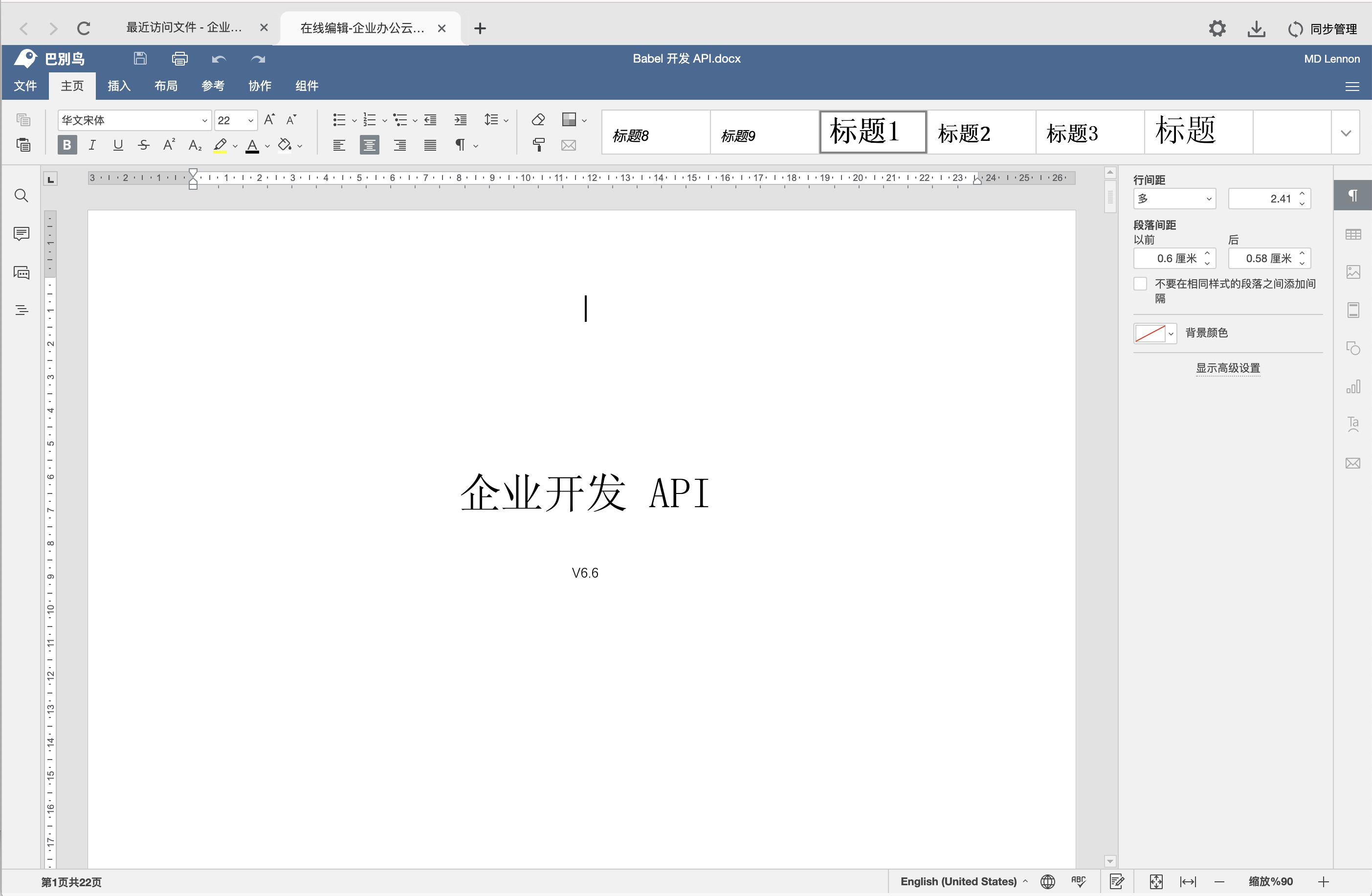Click the copy icon in ribbon

[23, 120]
